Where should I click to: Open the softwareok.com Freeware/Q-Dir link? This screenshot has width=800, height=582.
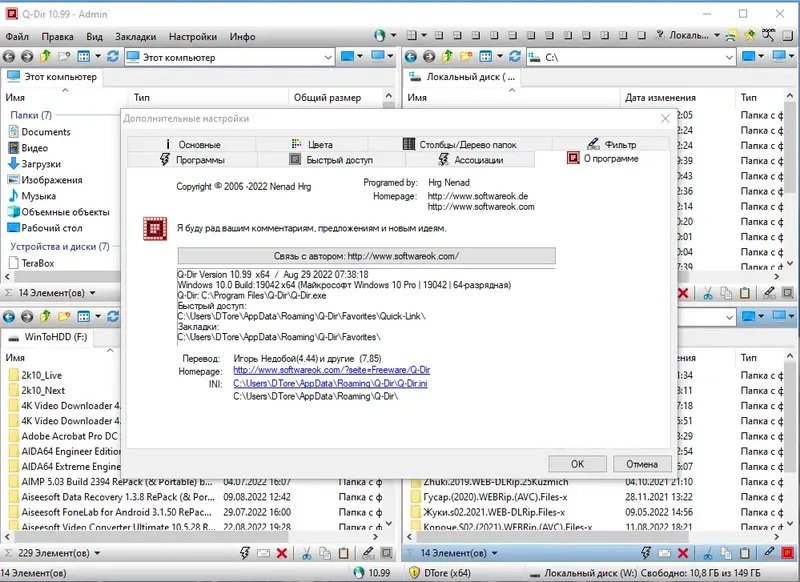[332, 370]
